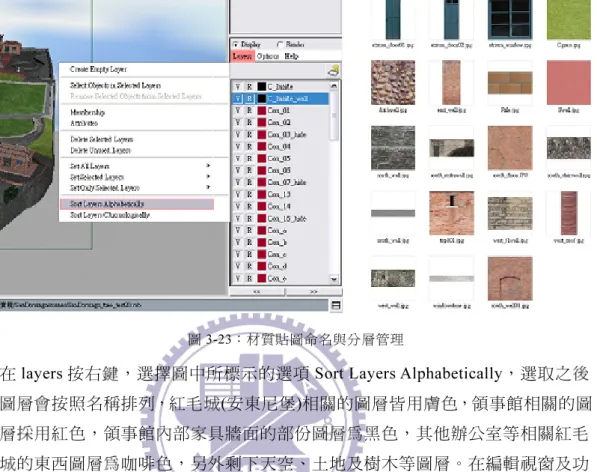Toggle R render flag for Con_02 layer
The image size is (597, 472).
(249, 123)
